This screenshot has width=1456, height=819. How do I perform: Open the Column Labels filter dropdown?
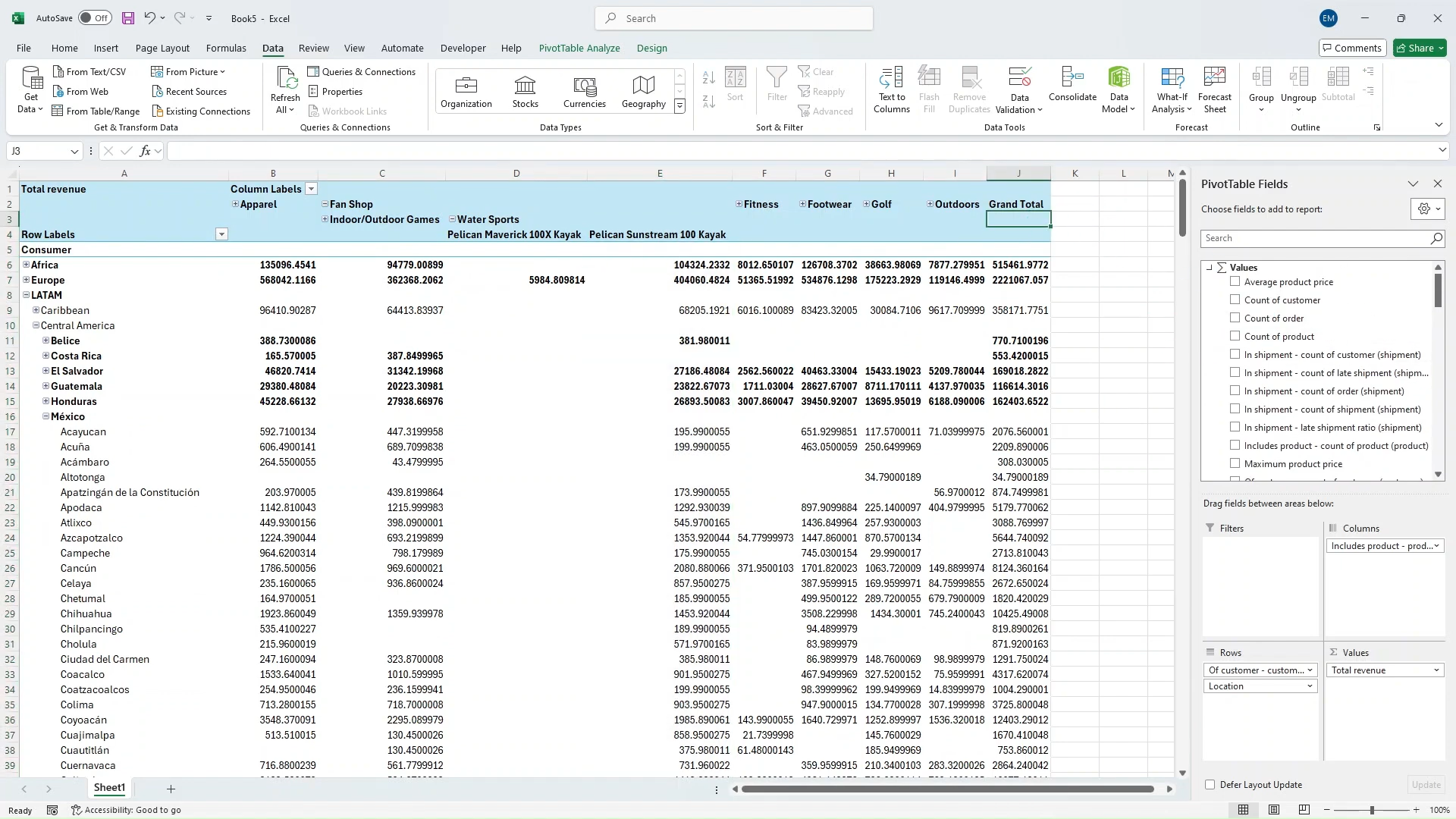[311, 189]
